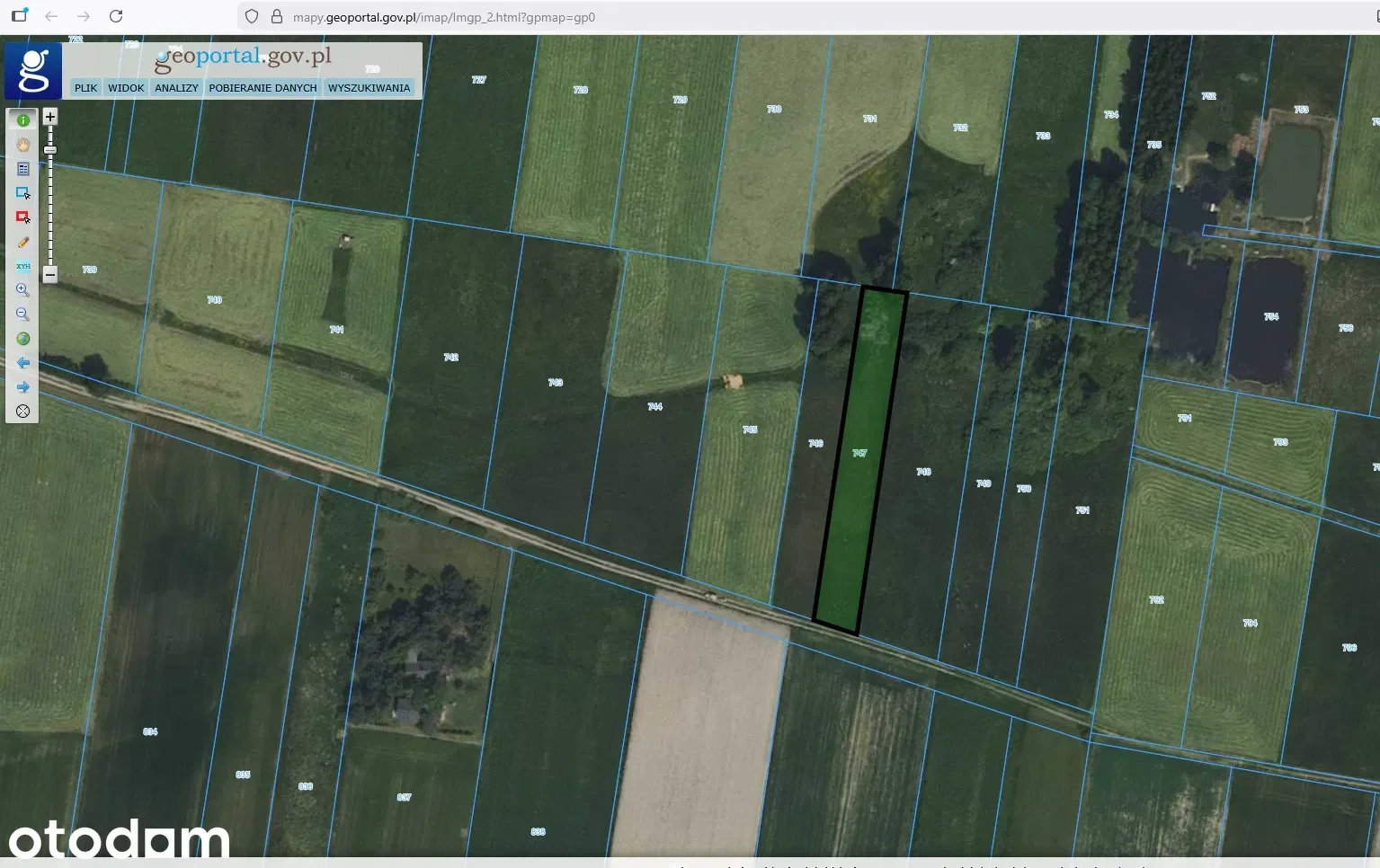Select the hand pan tool
1380x868 pixels.
point(23,145)
